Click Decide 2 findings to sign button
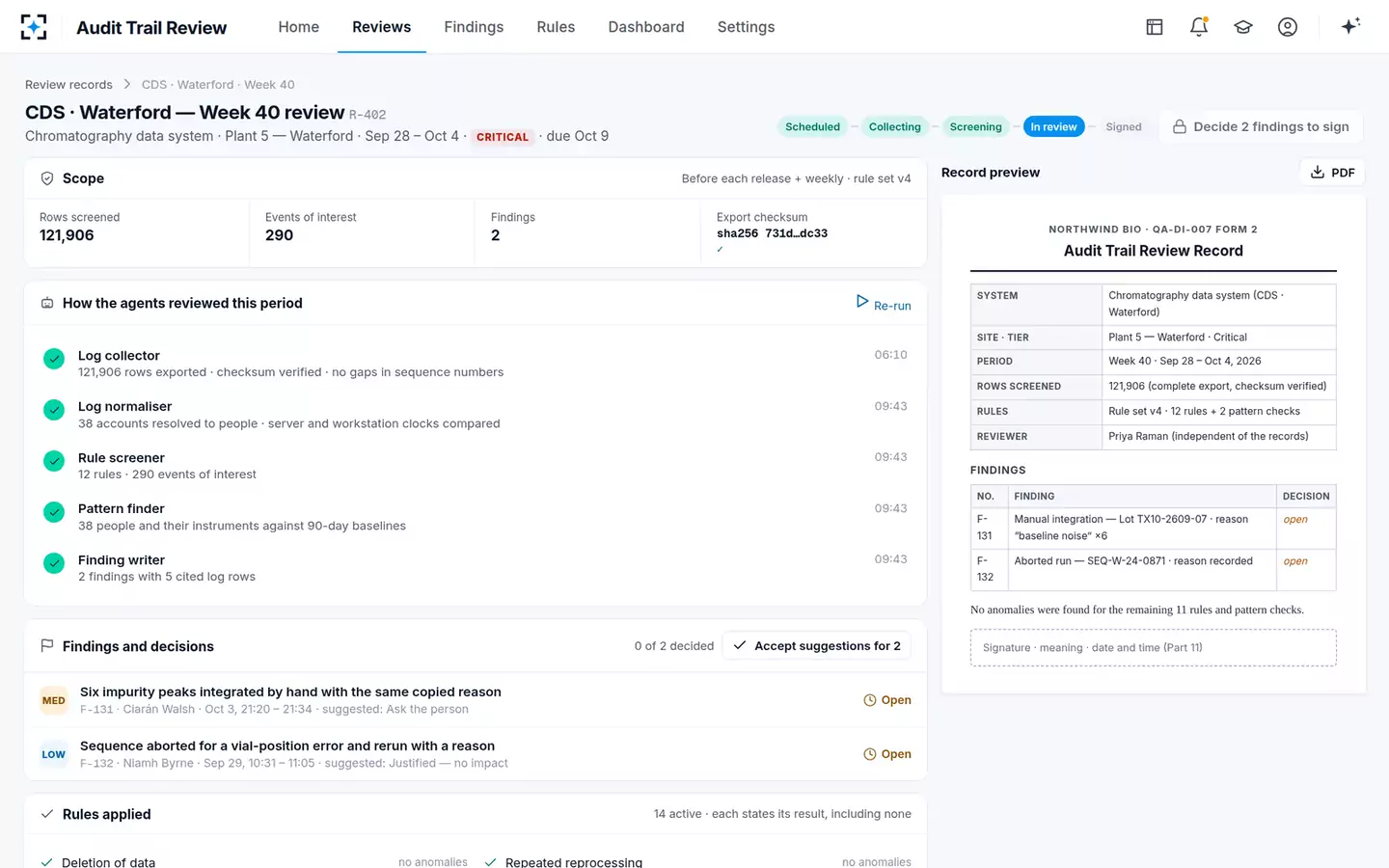The height and width of the screenshot is (868, 1389). click(x=1261, y=126)
